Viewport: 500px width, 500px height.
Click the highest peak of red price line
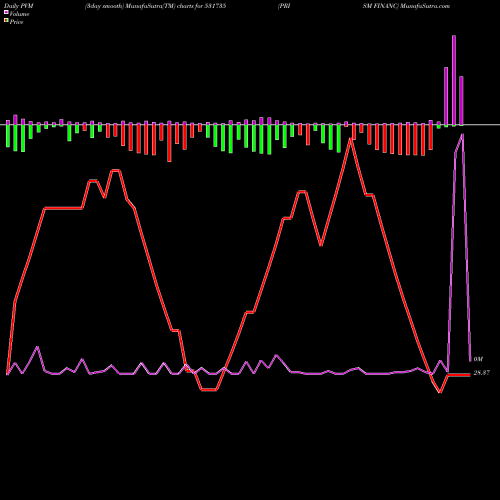(350, 139)
